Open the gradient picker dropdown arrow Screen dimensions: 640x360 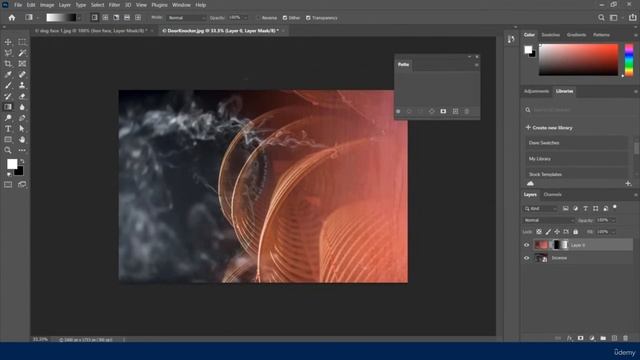79,18
